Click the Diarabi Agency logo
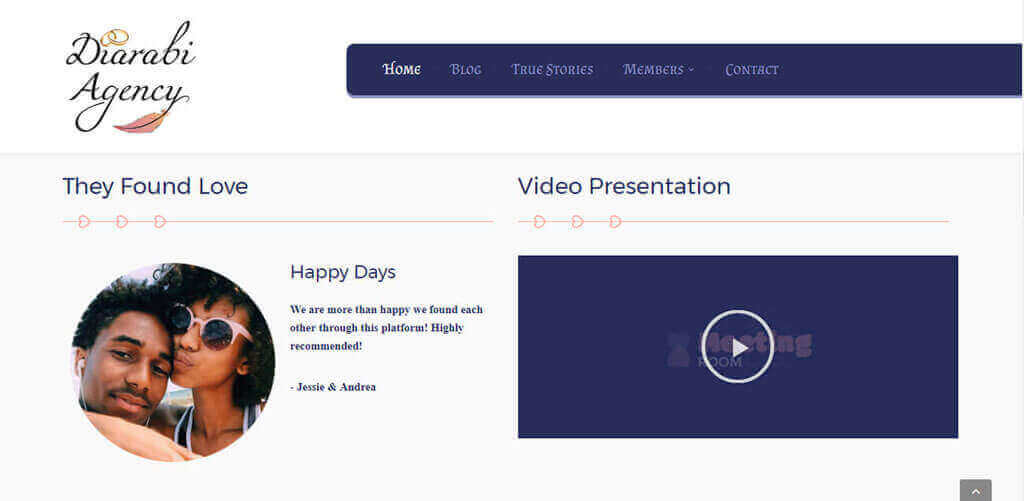Image resolution: width=1024 pixels, height=501 pixels. [130, 78]
